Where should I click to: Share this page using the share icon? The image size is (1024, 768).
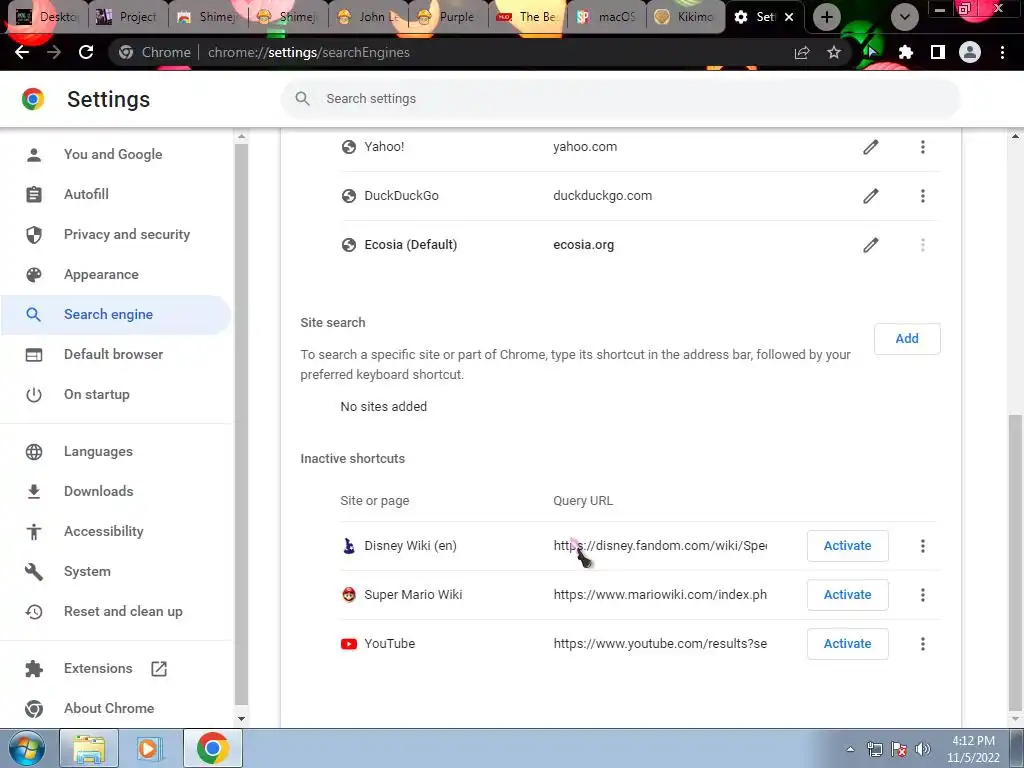802,52
